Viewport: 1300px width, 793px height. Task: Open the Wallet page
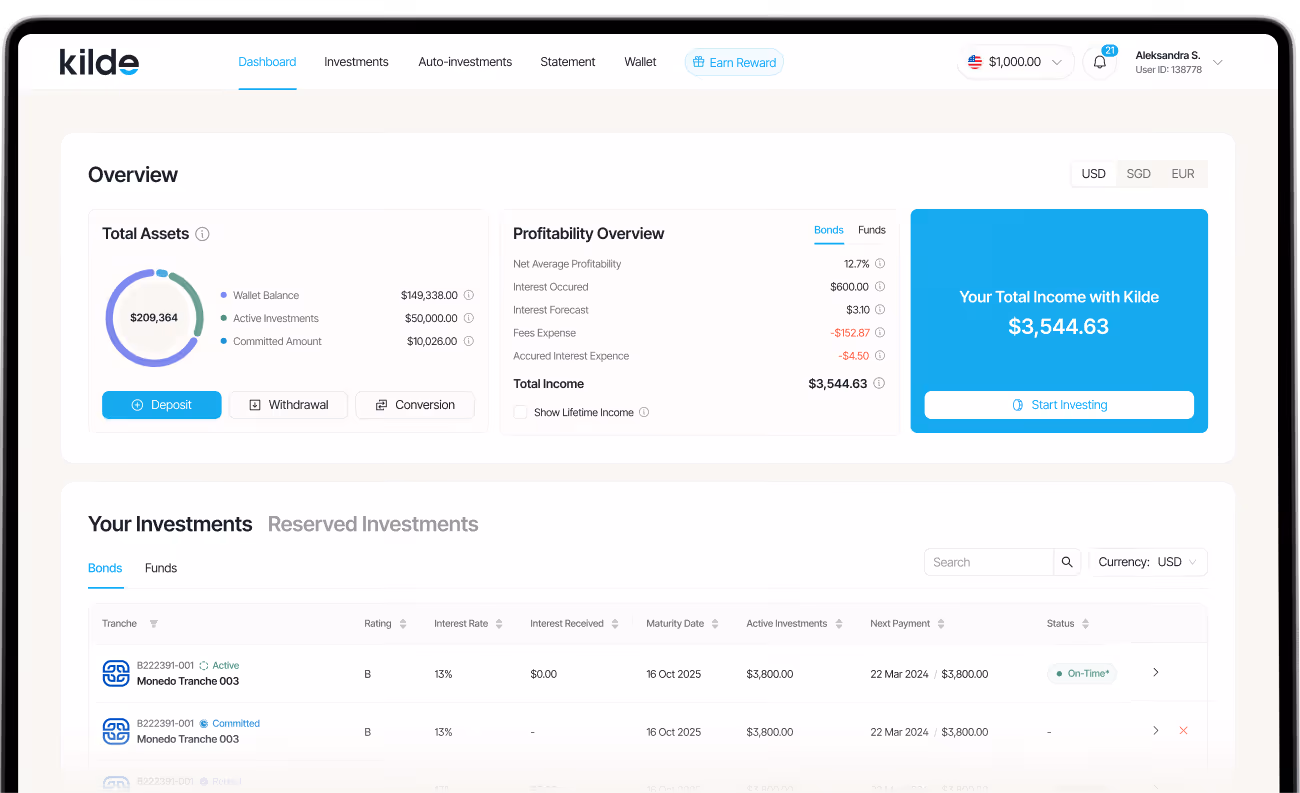tap(640, 62)
